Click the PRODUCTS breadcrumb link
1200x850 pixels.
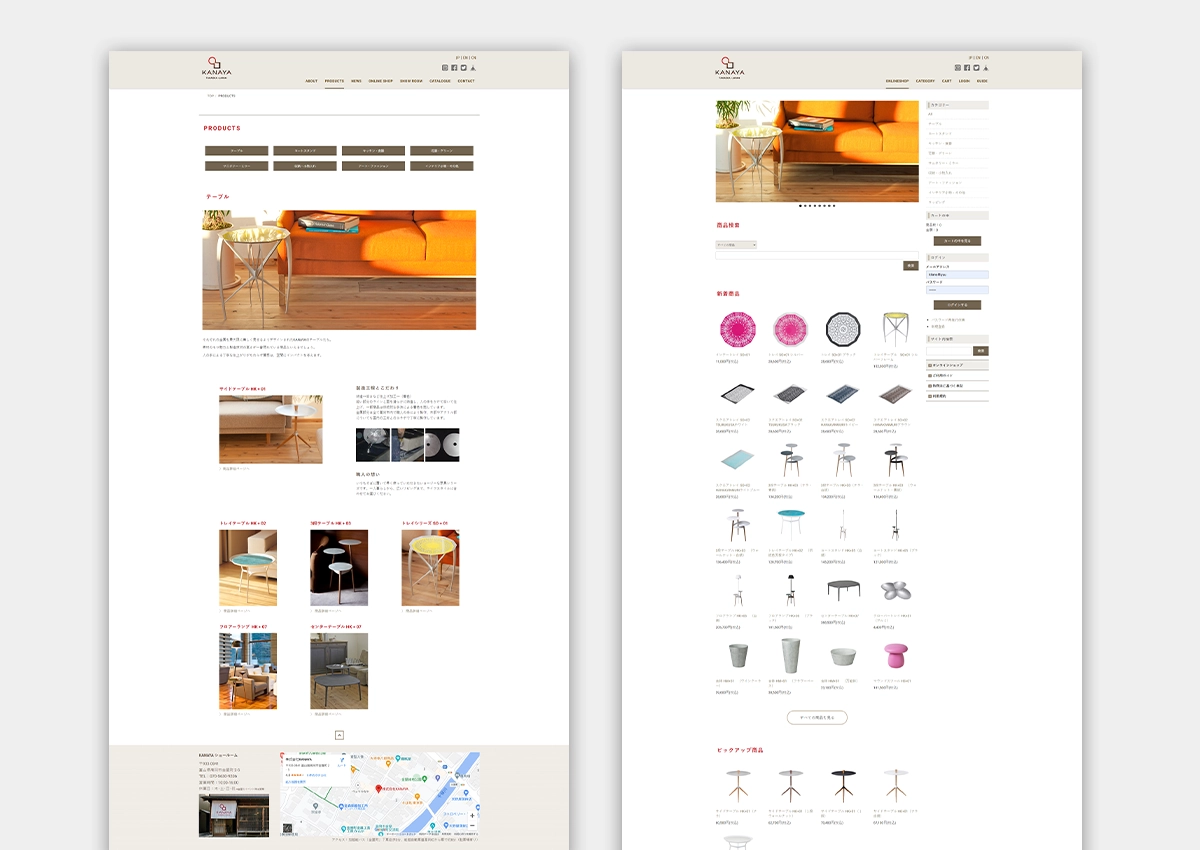(x=227, y=96)
